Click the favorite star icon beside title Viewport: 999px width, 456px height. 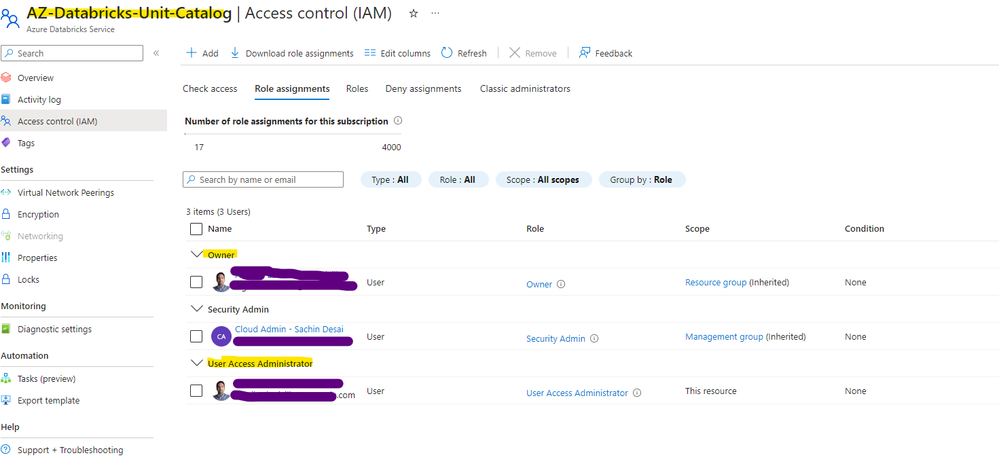[414, 13]
